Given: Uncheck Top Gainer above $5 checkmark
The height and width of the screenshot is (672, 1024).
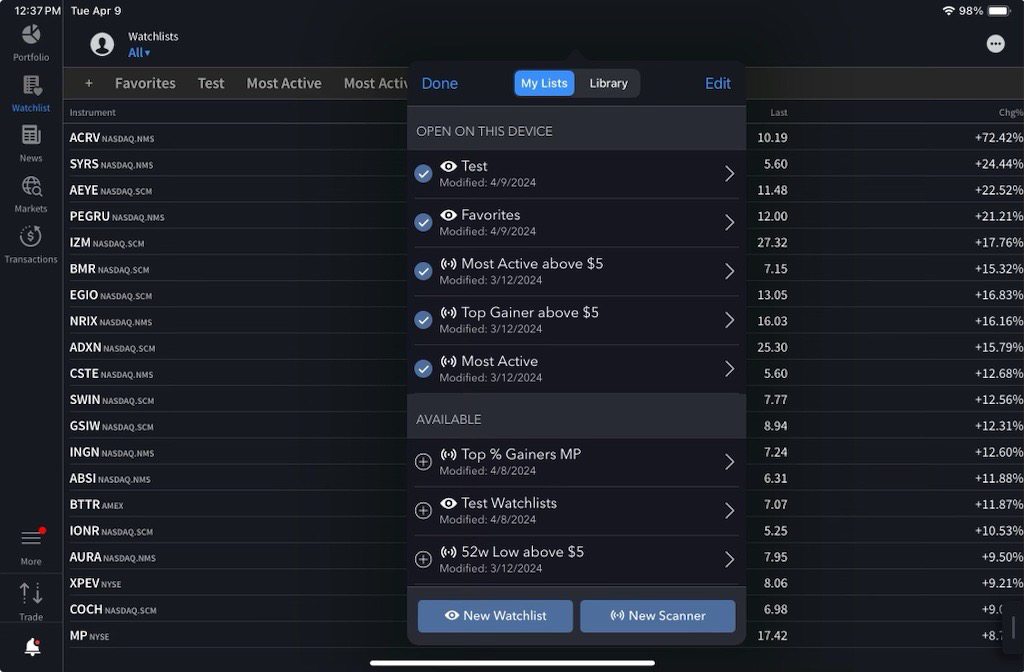Looking at the screenshot, I should tap(423, 320).
